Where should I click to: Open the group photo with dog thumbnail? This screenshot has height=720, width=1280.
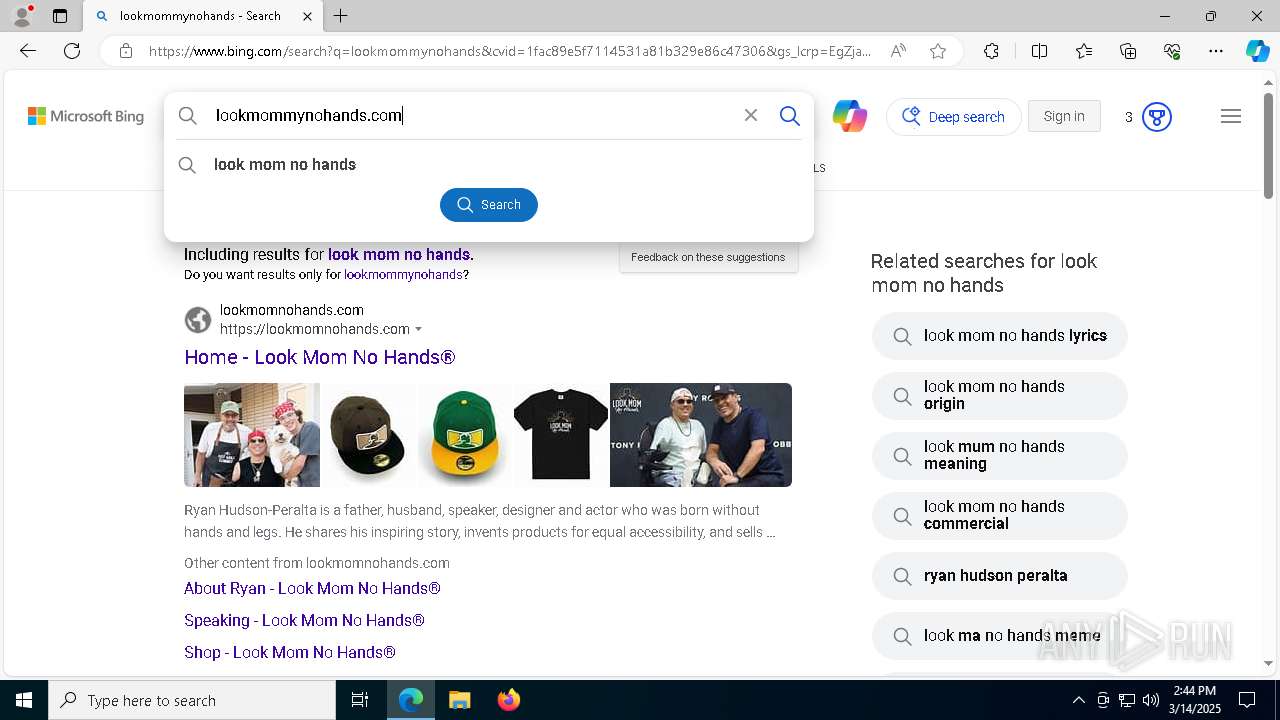coord(252,435)
